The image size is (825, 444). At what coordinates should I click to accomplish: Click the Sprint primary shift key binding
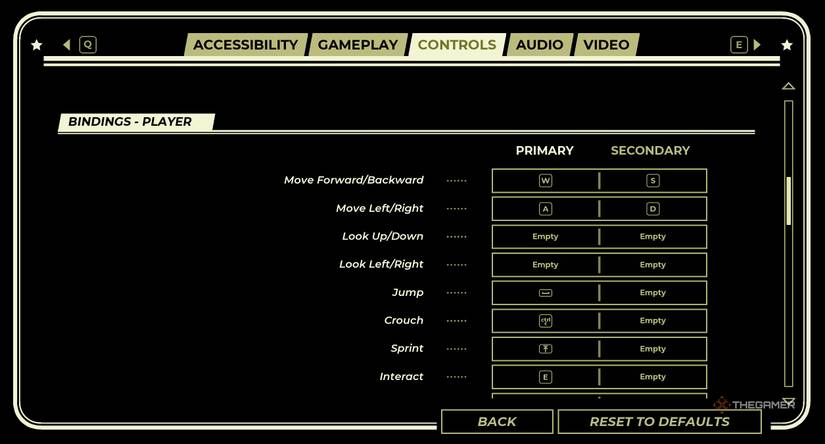pos(545,349)
